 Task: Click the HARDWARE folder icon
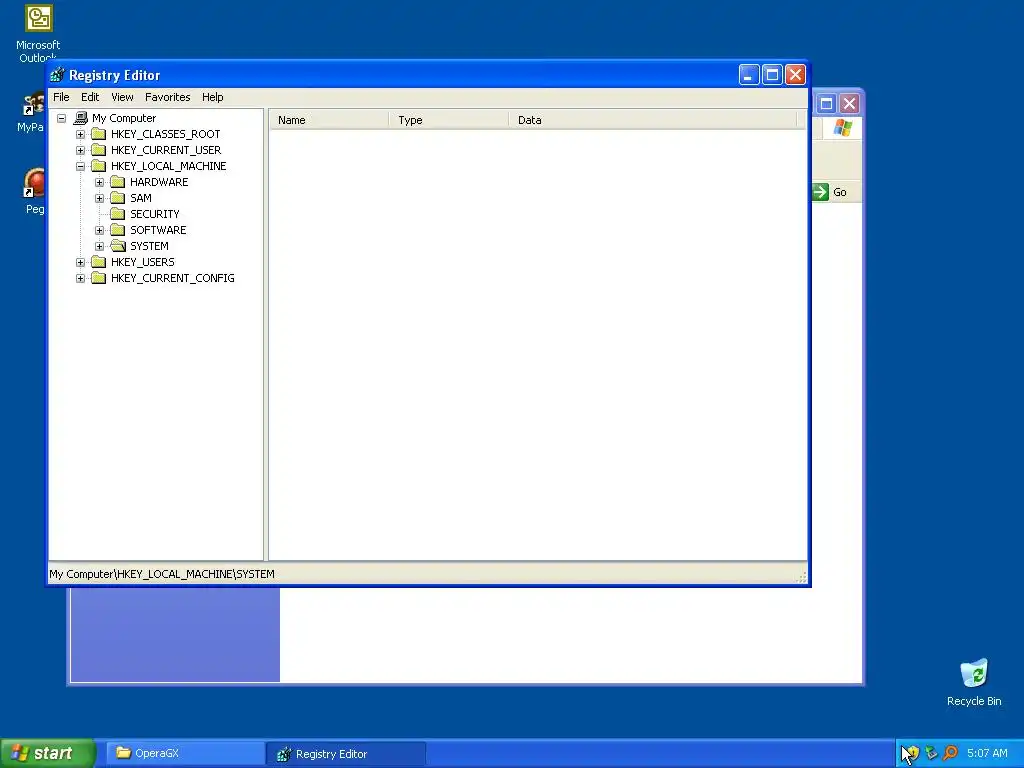click(118, 182)
